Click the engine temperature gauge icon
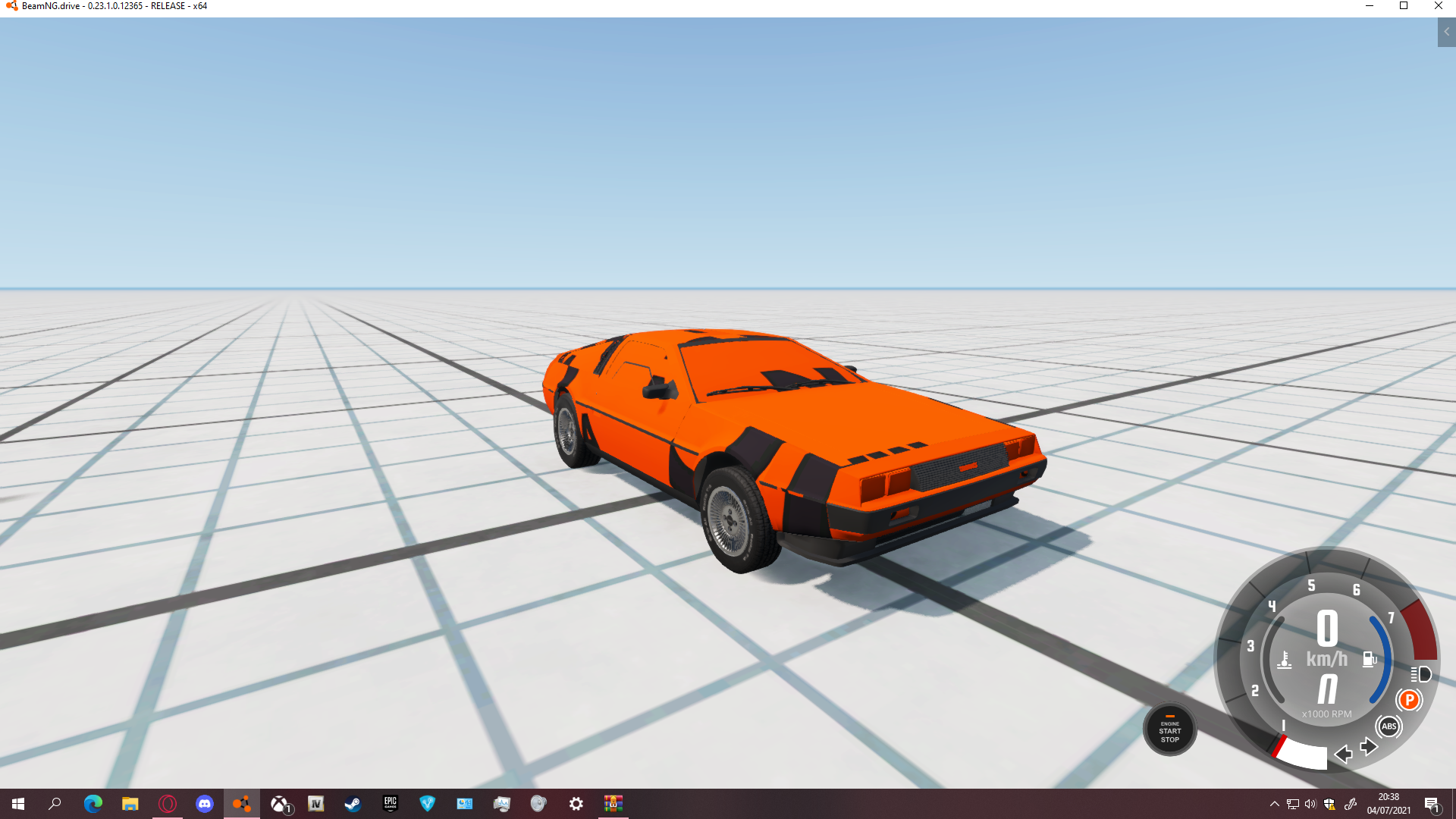1456x819 pixels. 1285,660
